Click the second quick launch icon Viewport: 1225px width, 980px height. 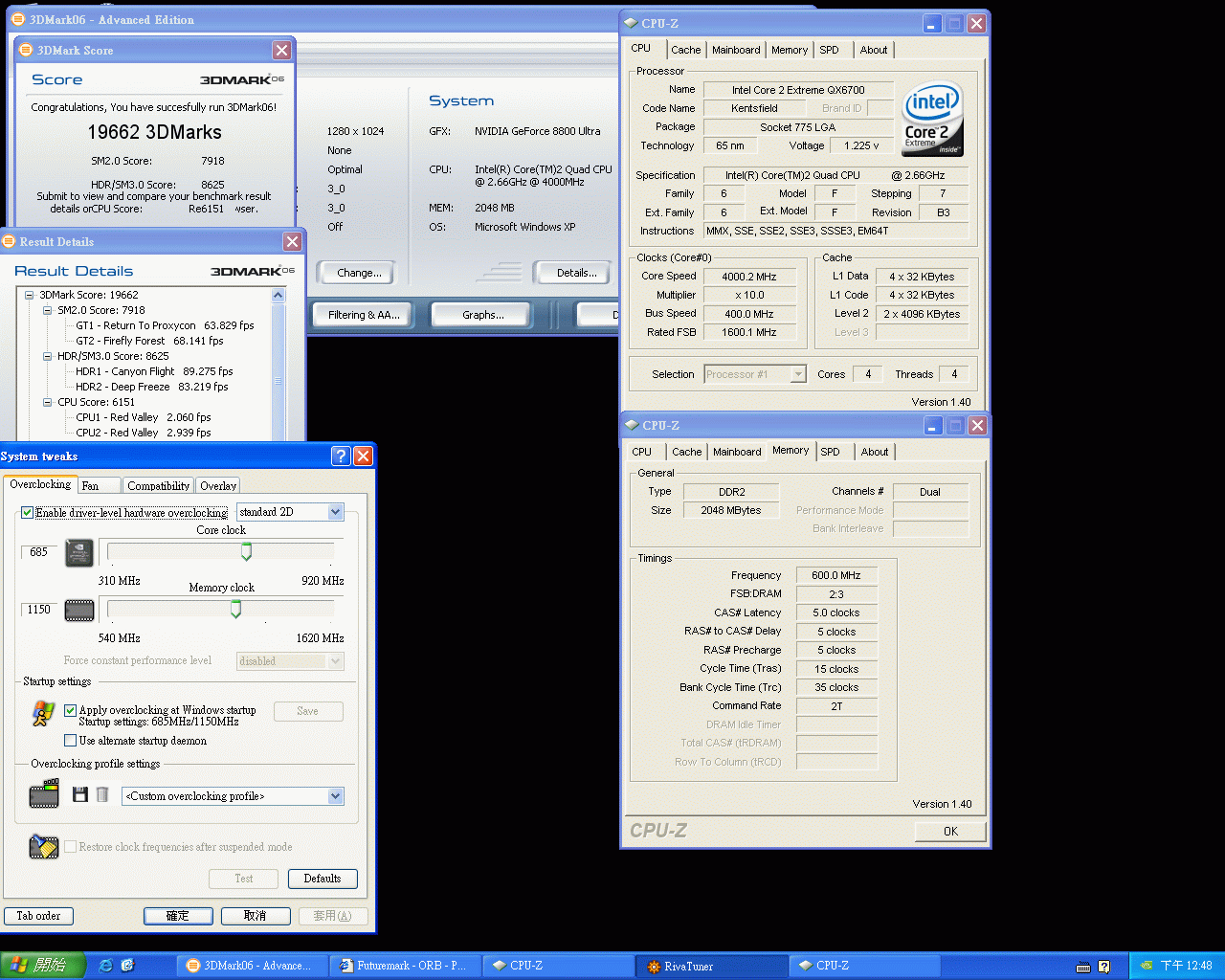128,966
